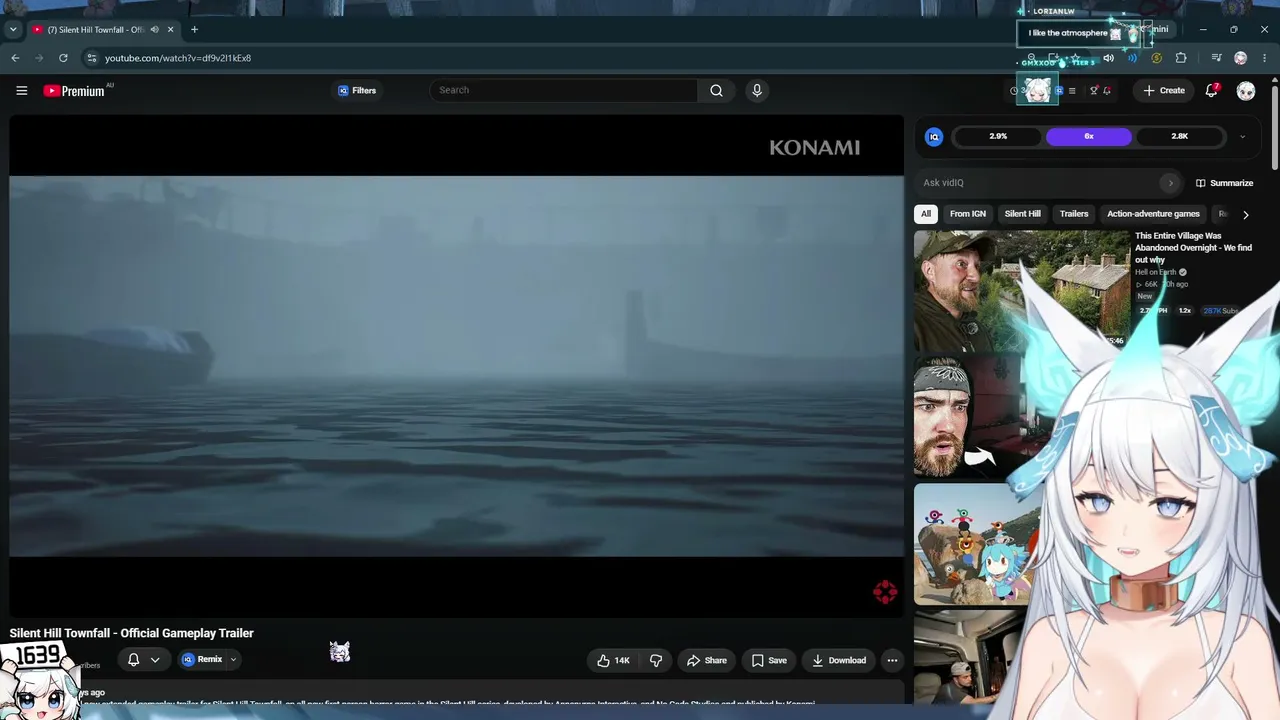Click the Silent Hill Townfall video player
The height and width of the screenshot is (720, 1280).
(457, 366)
